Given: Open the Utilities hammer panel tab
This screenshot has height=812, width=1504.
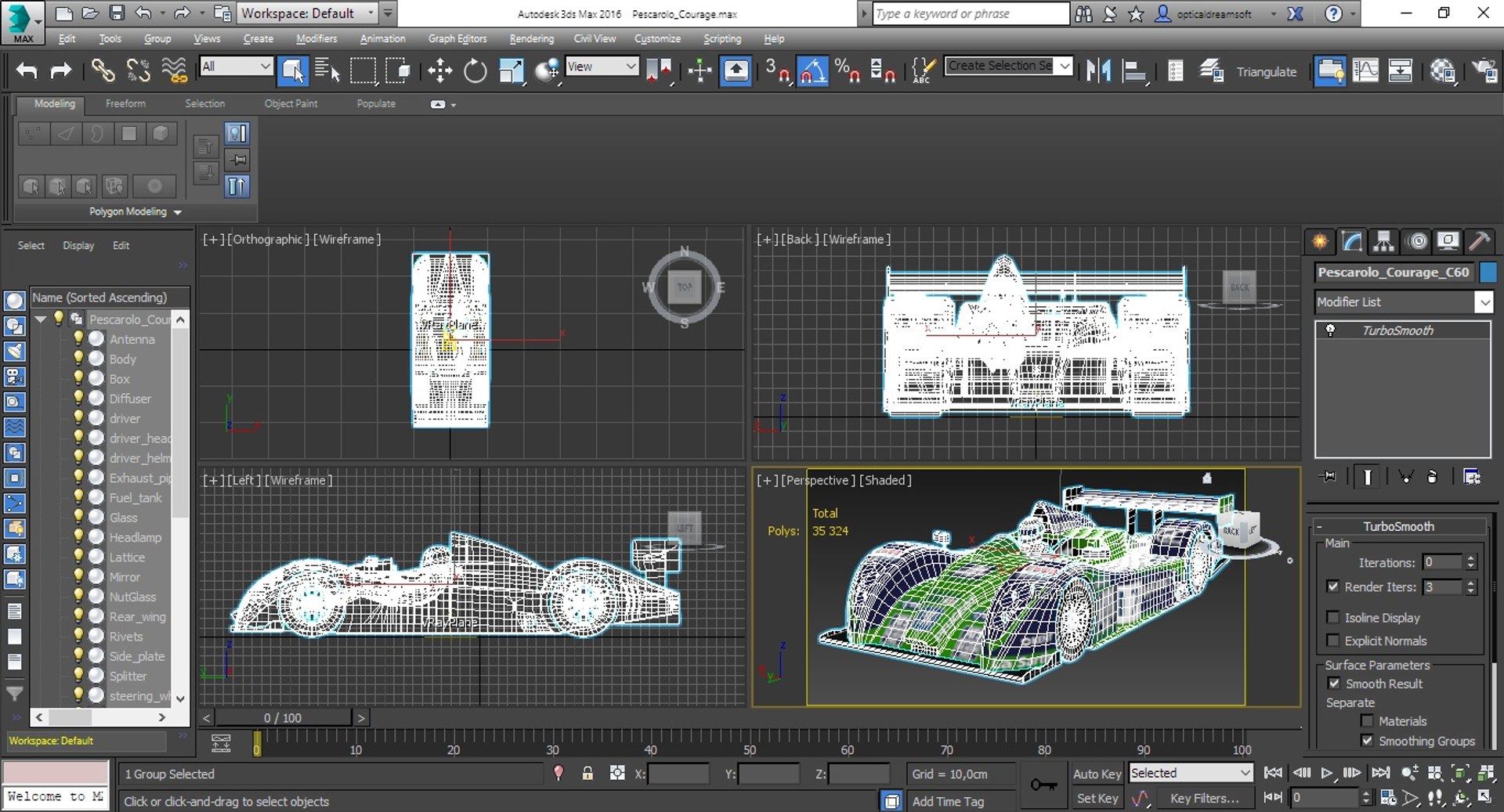Looking at the screenshot, I should coord(1479,241).
